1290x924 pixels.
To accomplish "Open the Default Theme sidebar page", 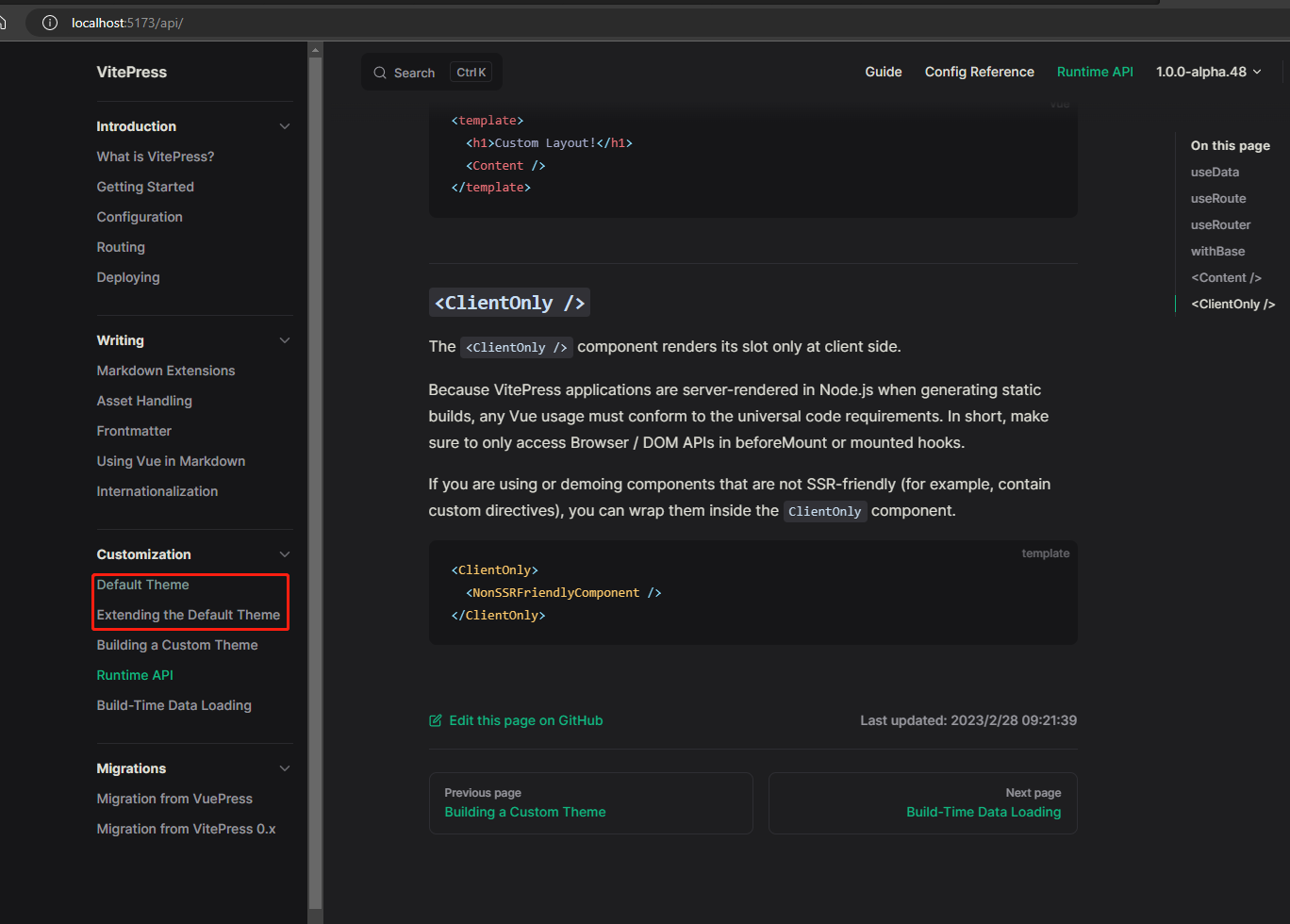I will [142, 585].
